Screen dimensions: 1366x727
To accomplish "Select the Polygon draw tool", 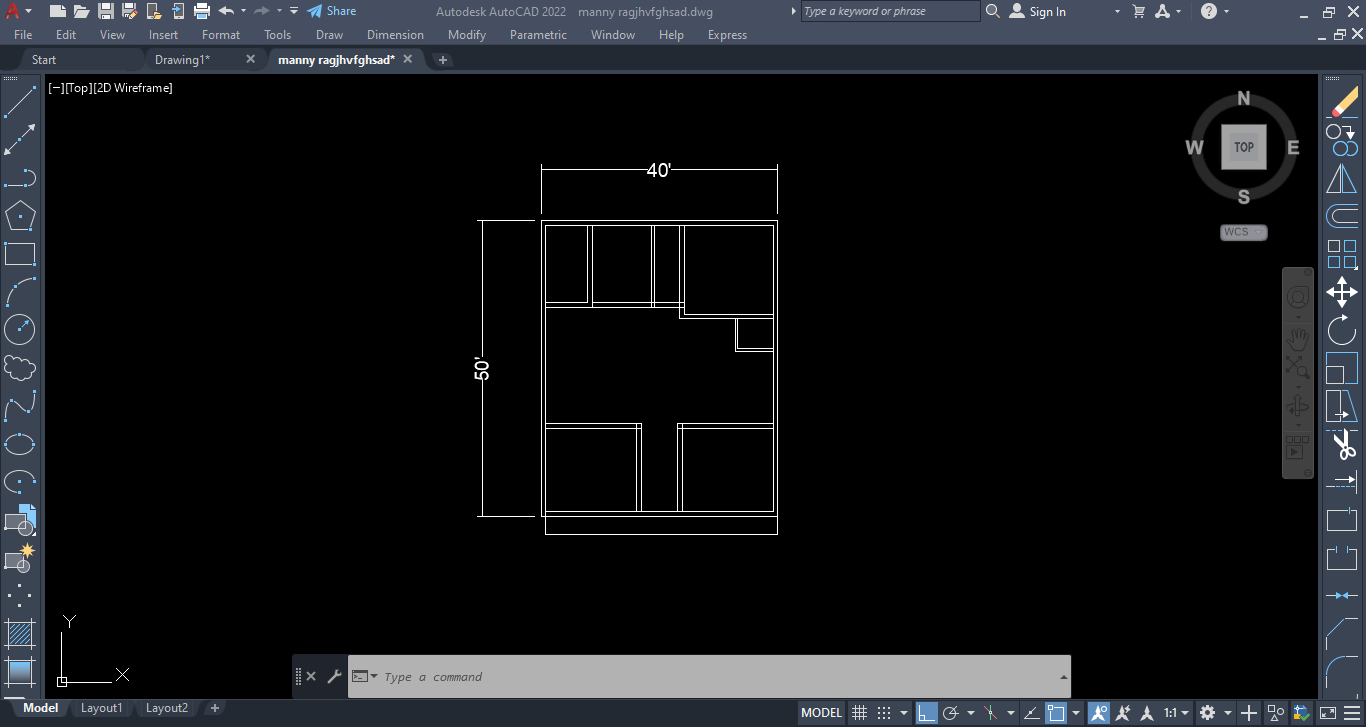I will 20,215.
